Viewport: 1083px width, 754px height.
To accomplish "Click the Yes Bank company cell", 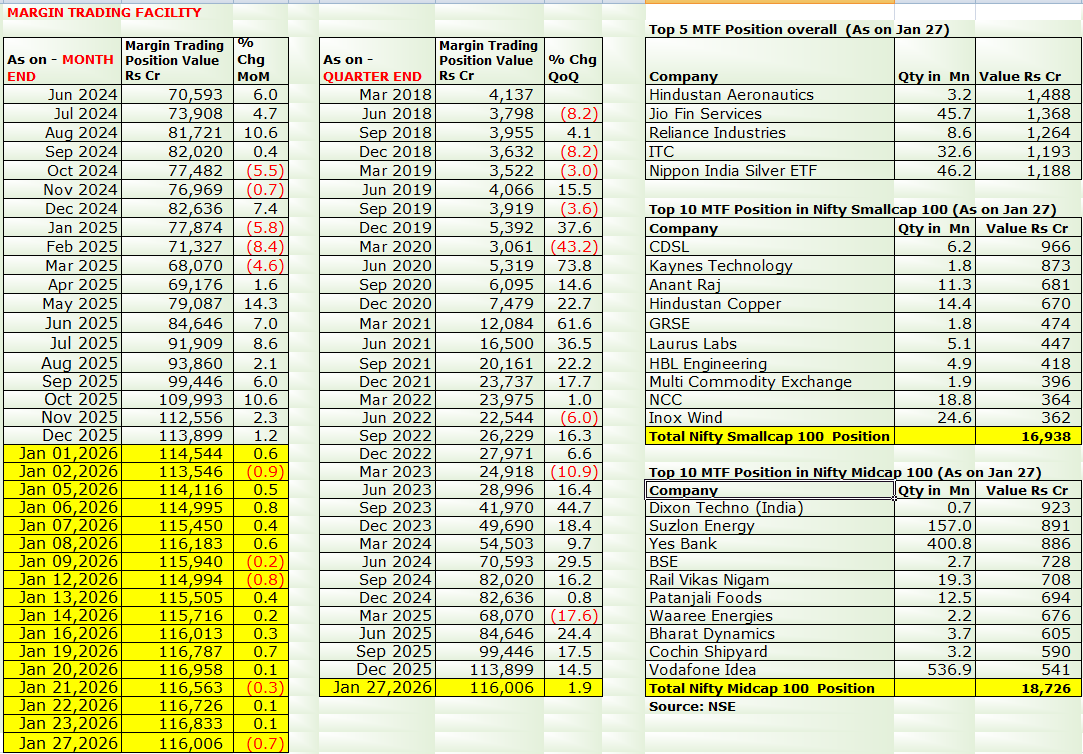I will click(x=769, y=543).
